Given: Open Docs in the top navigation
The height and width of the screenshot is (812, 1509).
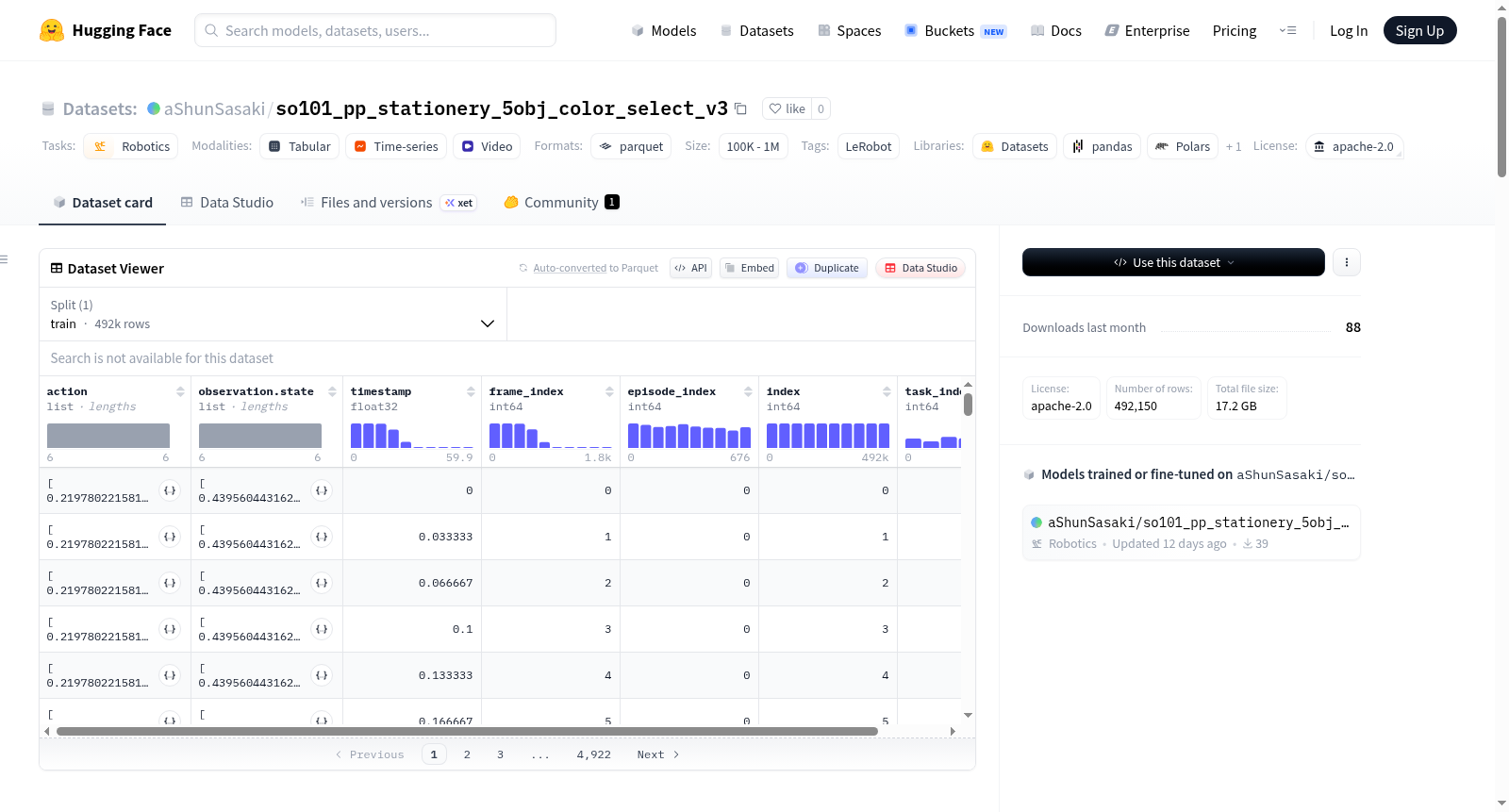Looking at the screenshot, I should (x=1056, y=30).
